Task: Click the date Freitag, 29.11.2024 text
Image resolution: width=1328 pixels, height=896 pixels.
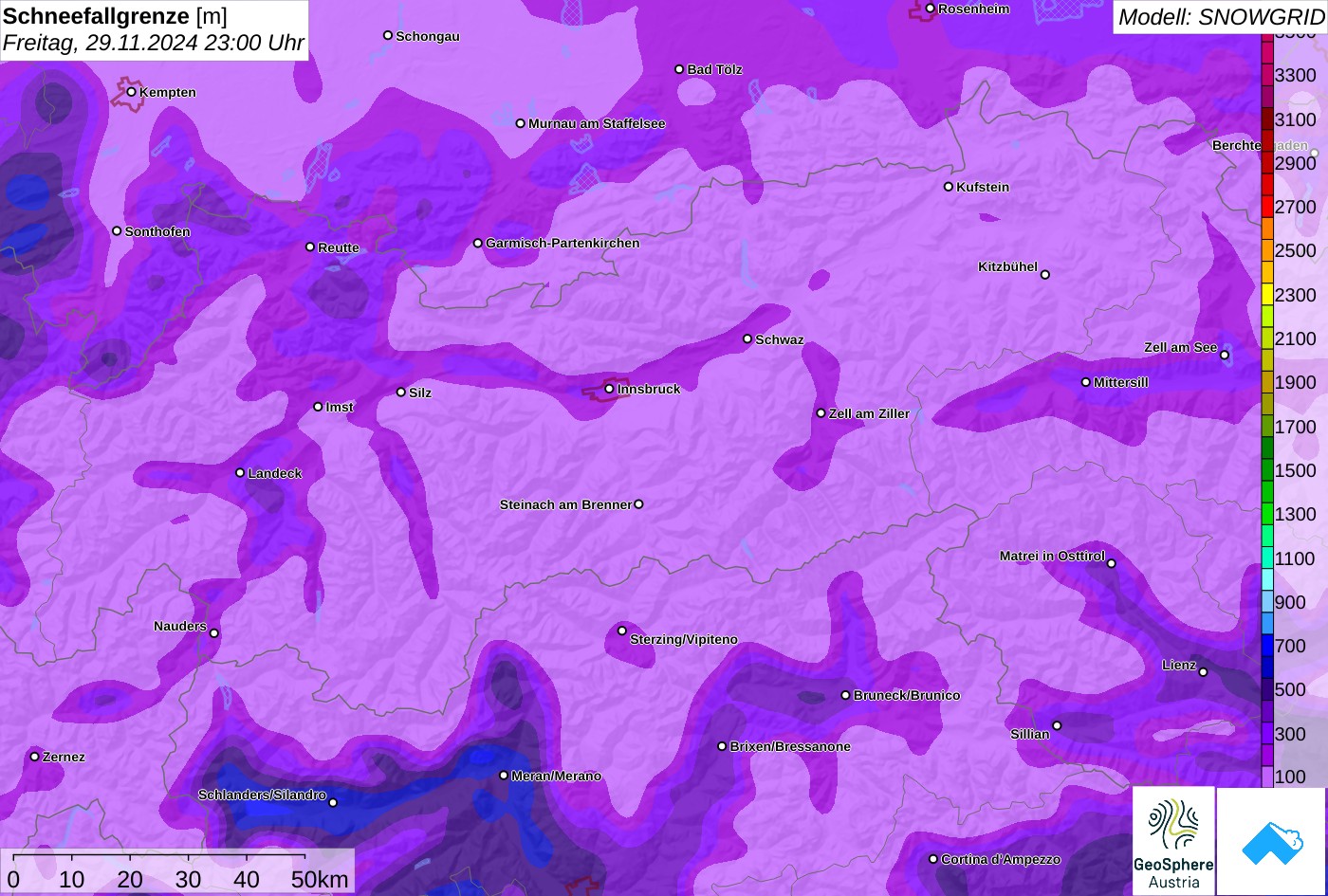Action: click(153, 43)
